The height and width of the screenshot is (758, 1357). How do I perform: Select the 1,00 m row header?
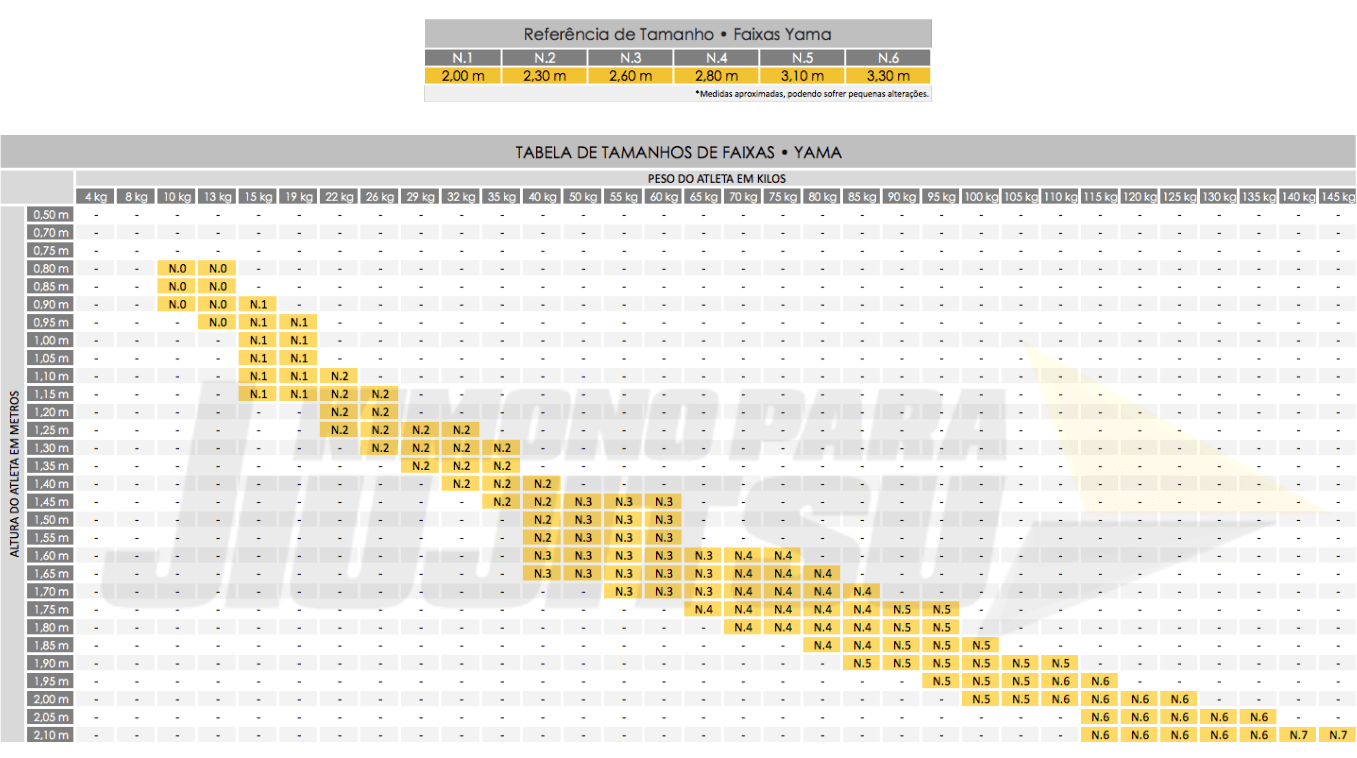[x=51, y=340]
